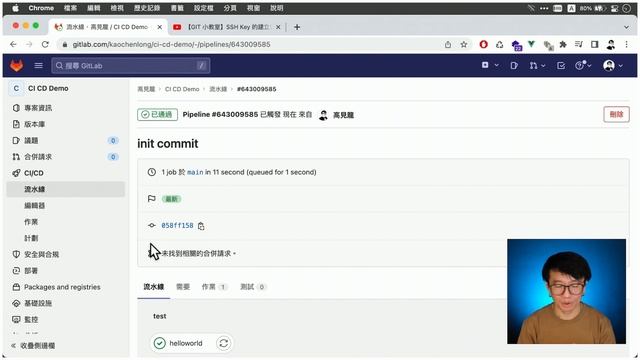Click 流水線 breadcrumb link
640x360 pixels.
tap(218, 89)
